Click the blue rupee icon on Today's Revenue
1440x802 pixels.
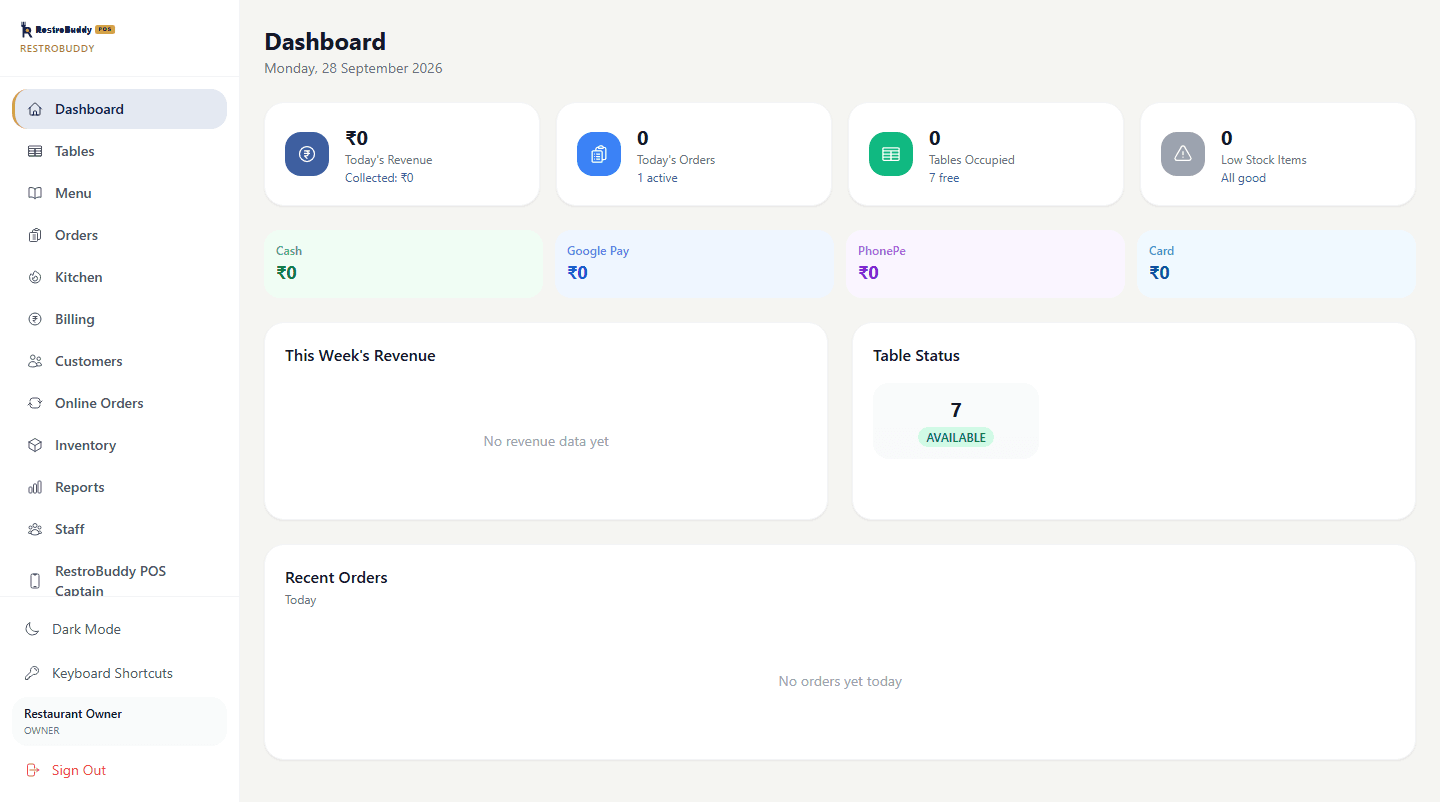tap(307, 154)
